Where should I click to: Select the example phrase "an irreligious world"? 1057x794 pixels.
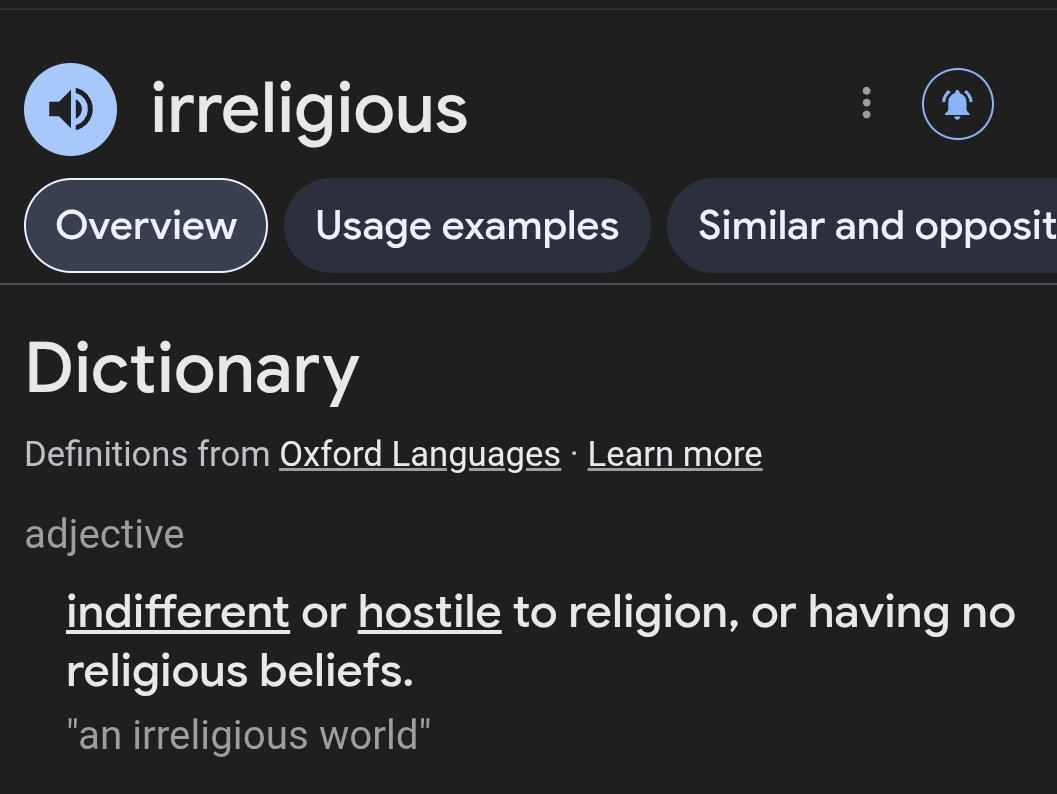(x=248, y=735)
